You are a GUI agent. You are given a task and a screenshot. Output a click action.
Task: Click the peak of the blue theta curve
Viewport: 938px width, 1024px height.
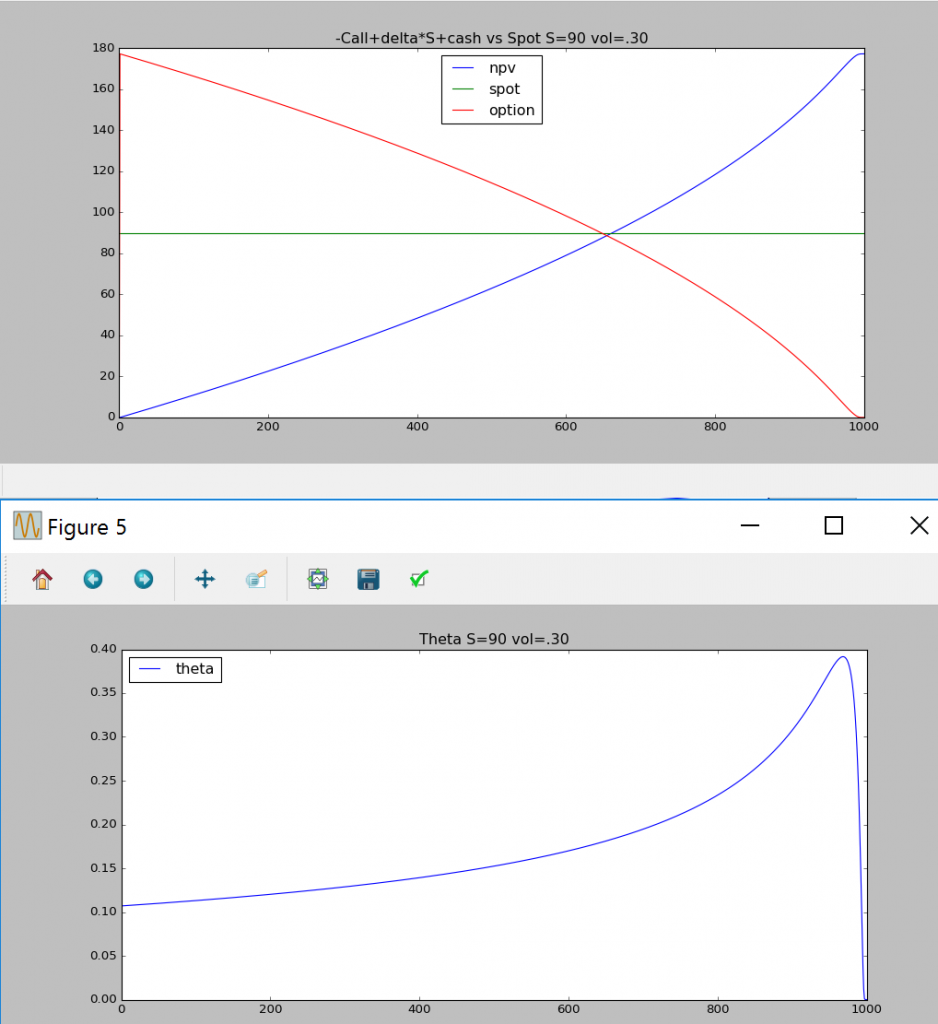[x=841, y=658]
